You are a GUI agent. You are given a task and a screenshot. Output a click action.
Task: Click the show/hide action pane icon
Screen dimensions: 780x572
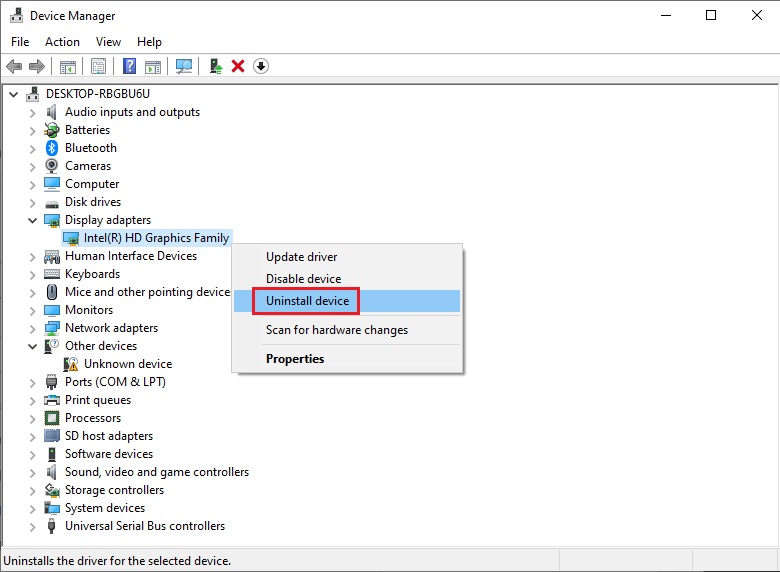pyautogui.click(x=153, y=66)
